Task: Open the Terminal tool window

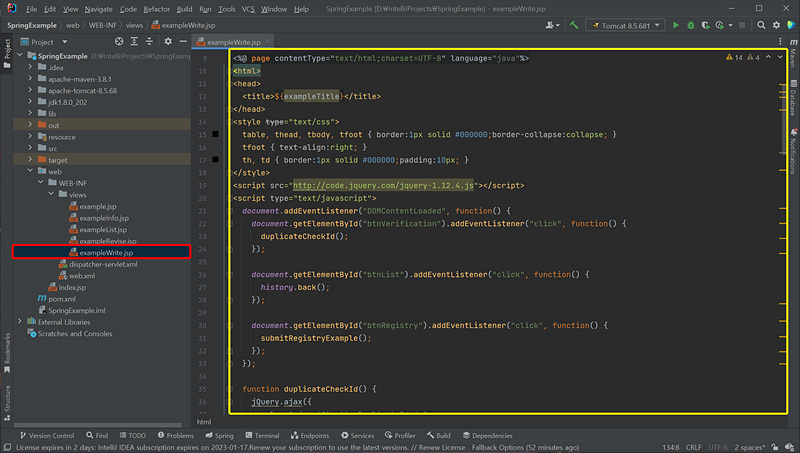Action: click(262, 435)
